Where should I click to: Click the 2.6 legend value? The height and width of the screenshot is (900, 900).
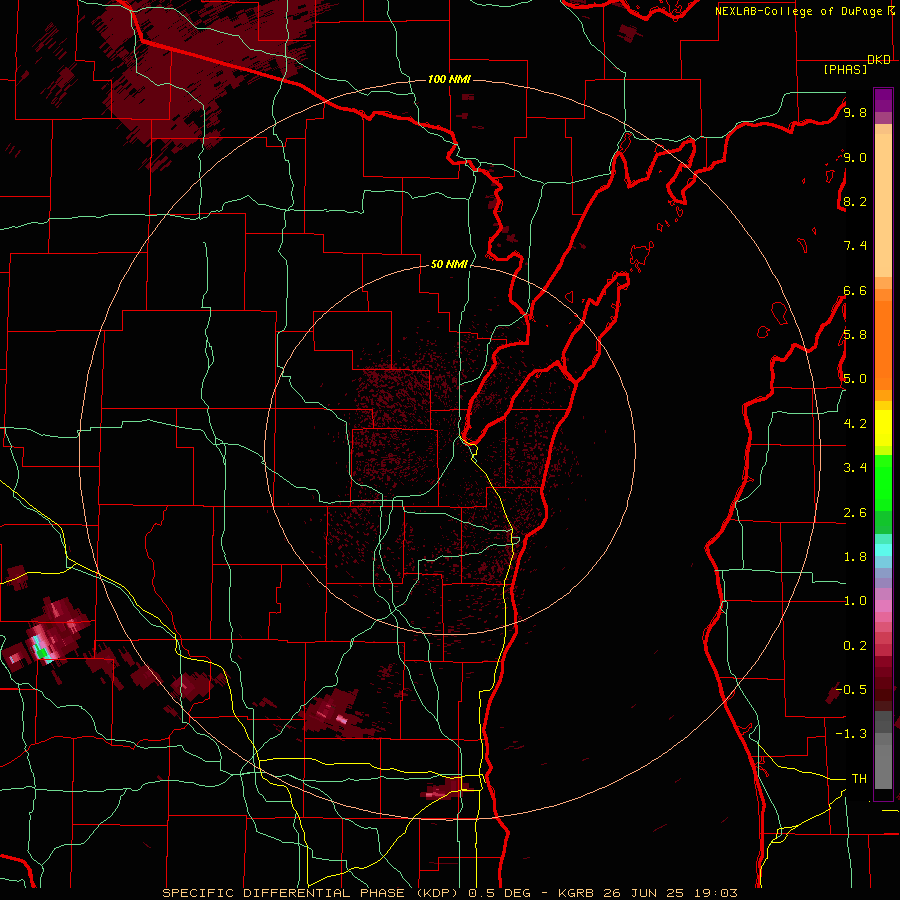(x=855, y=513)
